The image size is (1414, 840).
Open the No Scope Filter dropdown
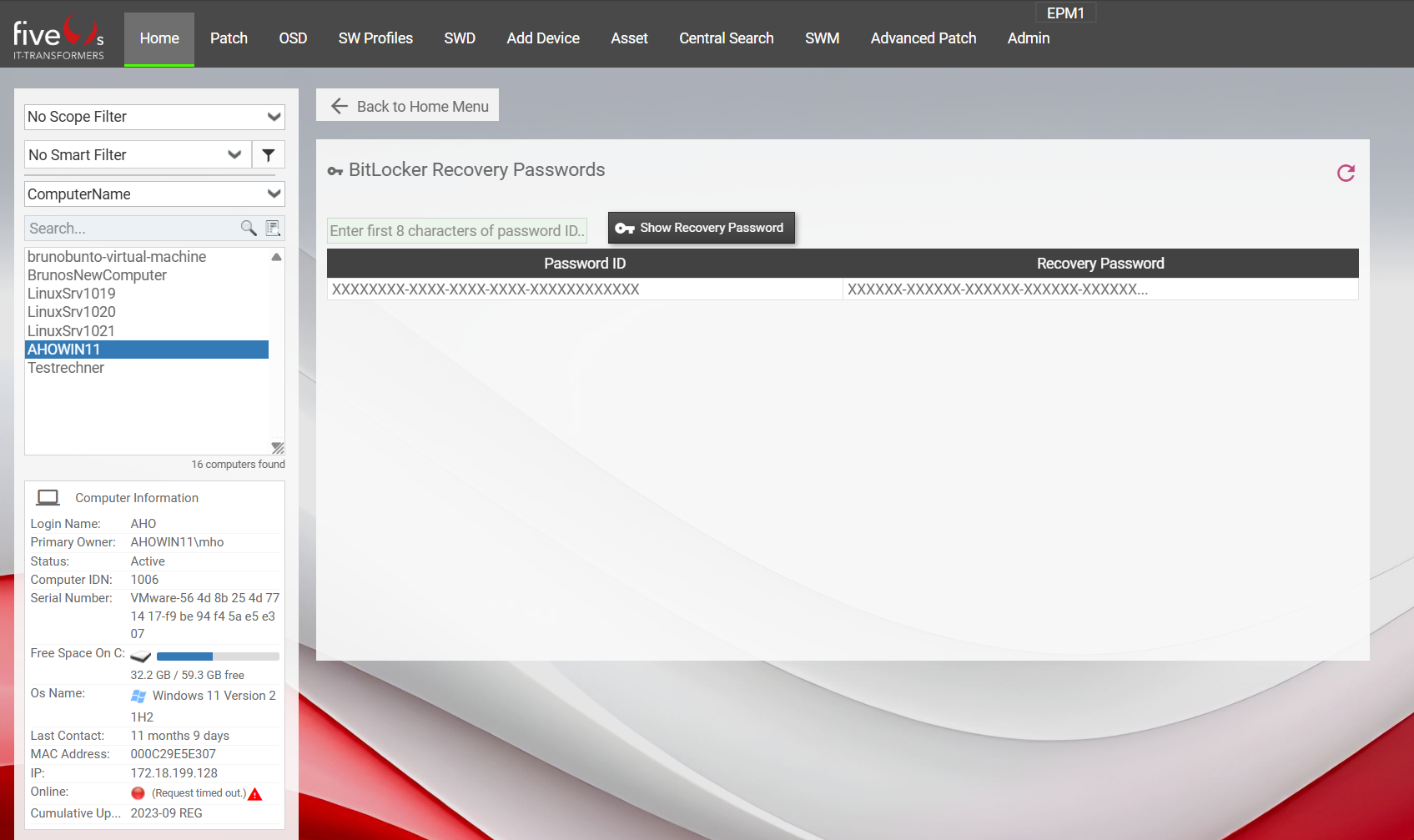point(154,117)
